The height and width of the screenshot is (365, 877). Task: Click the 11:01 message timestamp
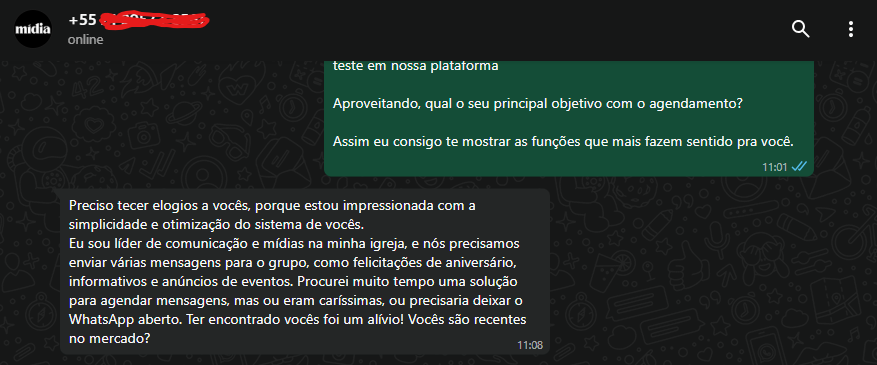(775, 167)
